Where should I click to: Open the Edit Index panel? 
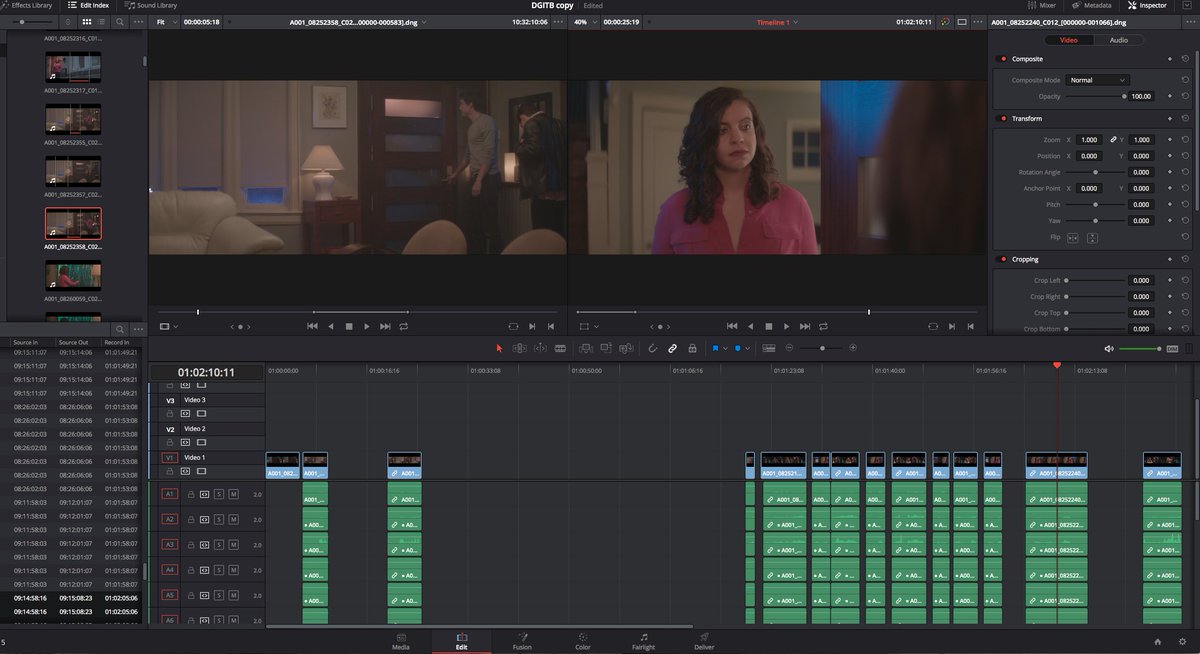click(89, 5)
